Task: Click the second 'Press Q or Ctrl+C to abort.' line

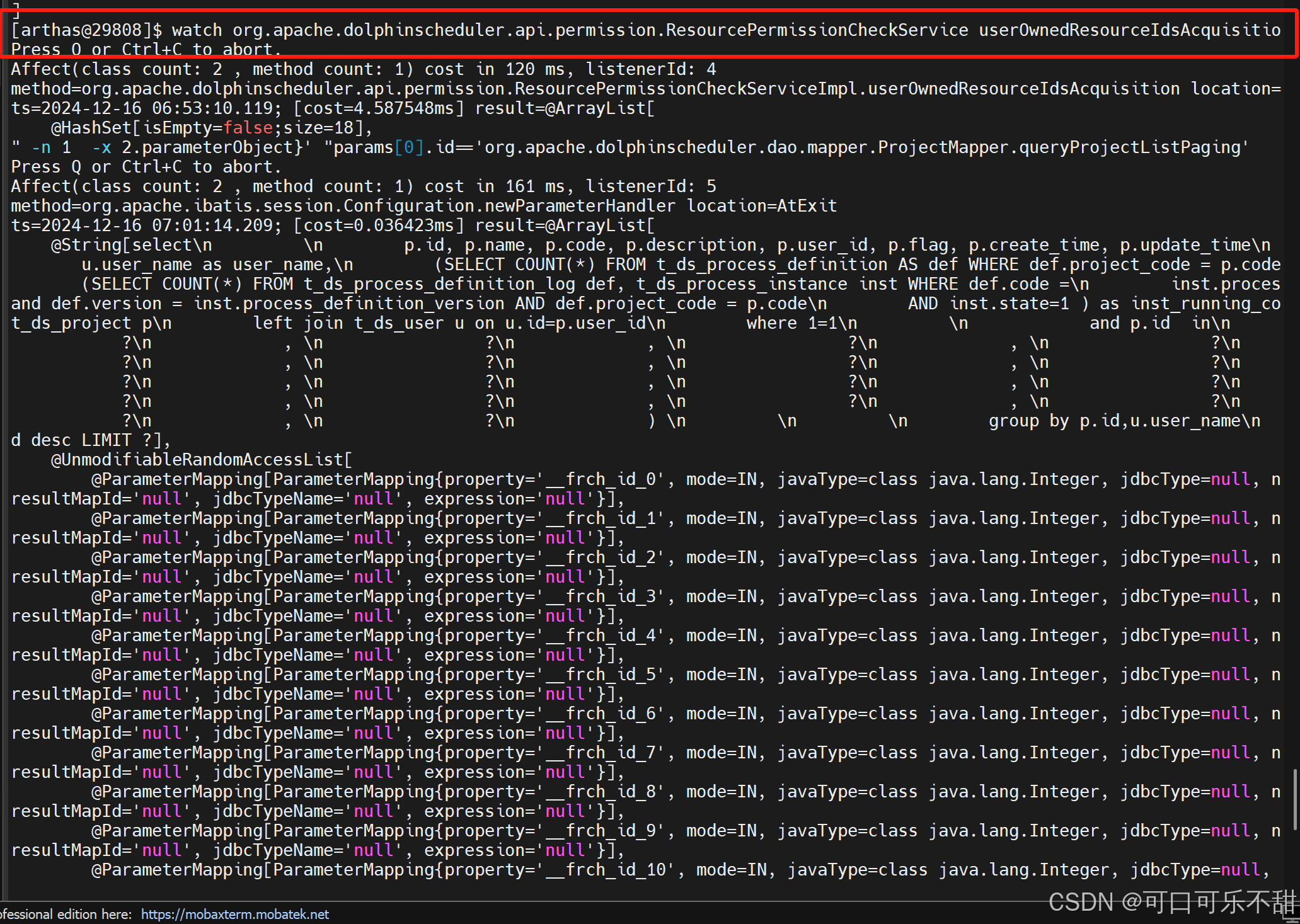Action: click(x=146, y=167)
